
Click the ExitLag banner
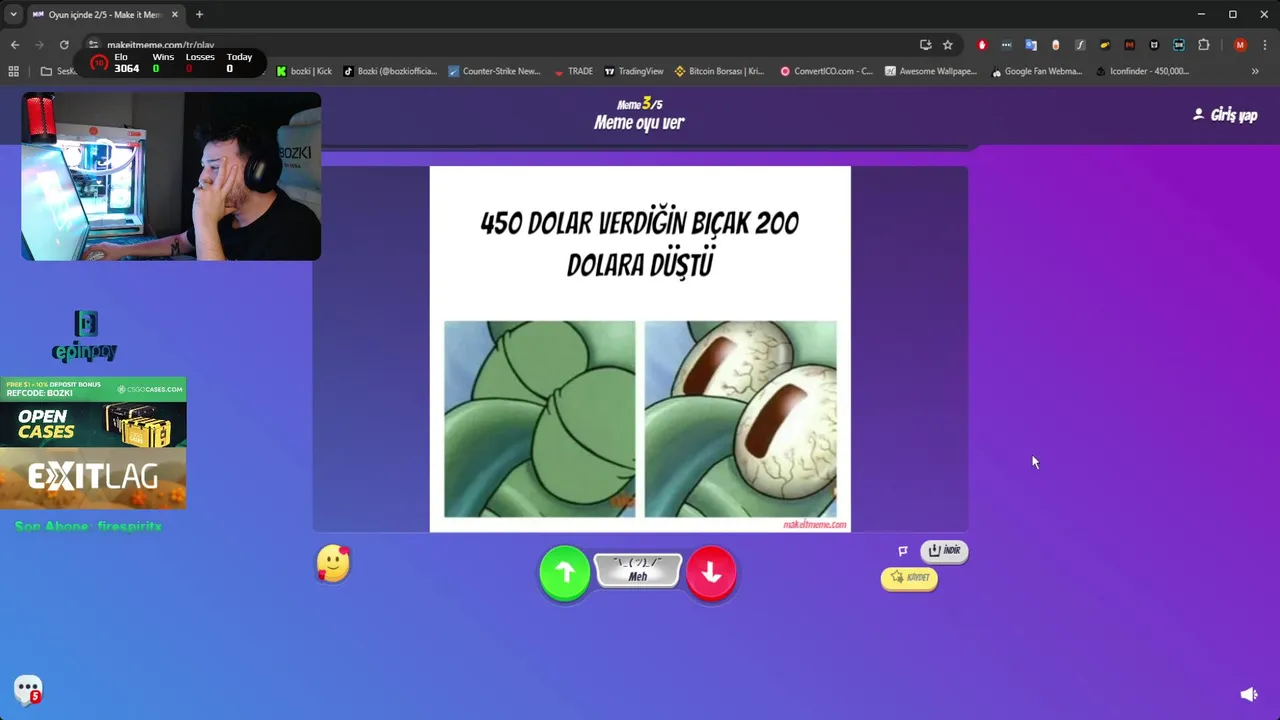click(x=93, y=478)
